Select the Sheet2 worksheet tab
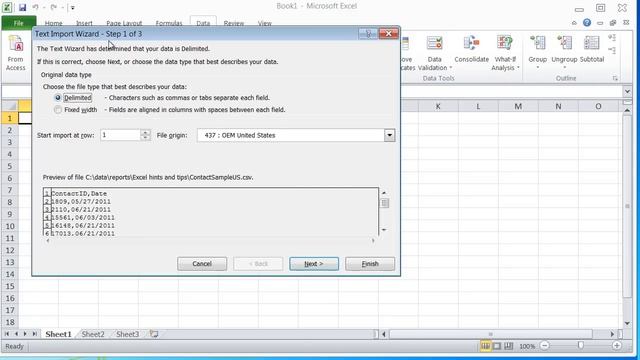 pos(93,334)
